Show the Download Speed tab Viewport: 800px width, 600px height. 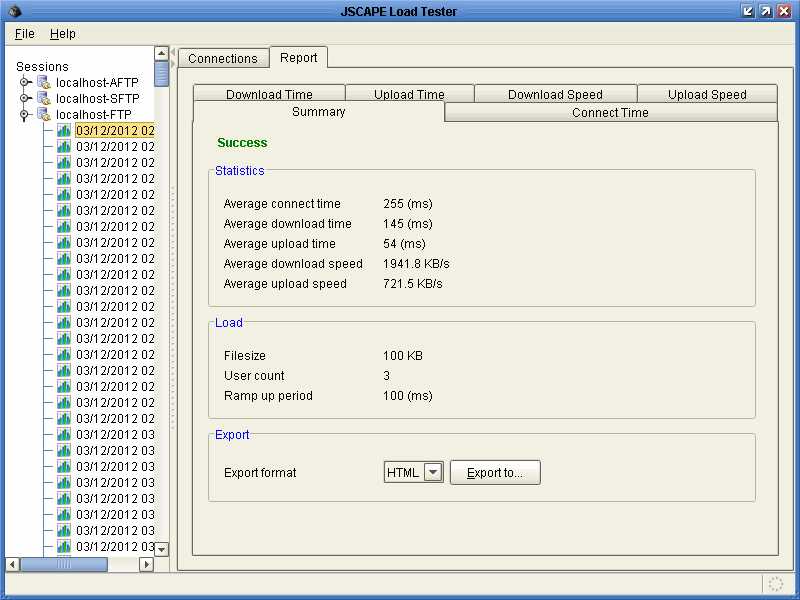point(555,94)
